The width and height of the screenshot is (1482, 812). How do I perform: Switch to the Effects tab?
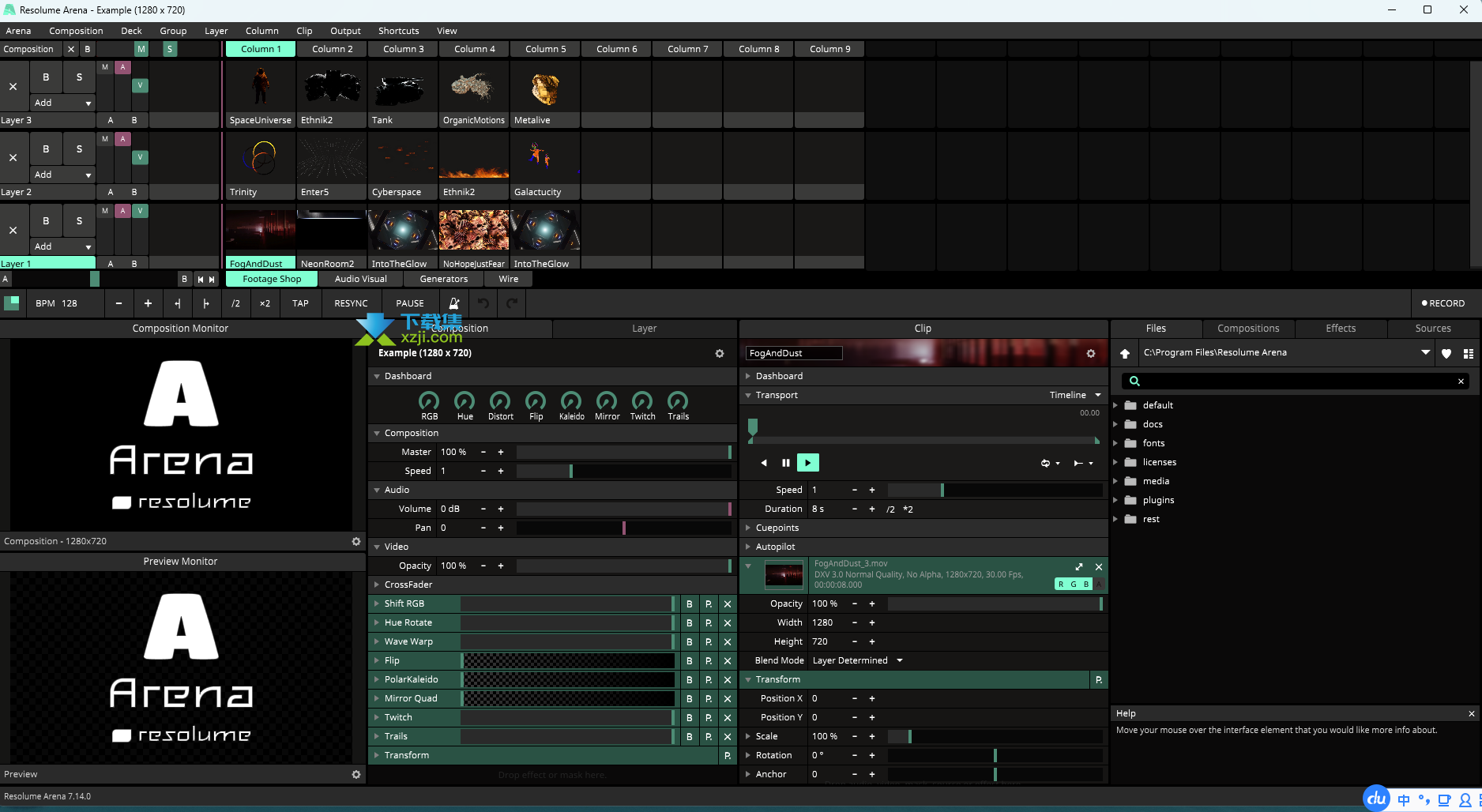[x=1341, y=329]
